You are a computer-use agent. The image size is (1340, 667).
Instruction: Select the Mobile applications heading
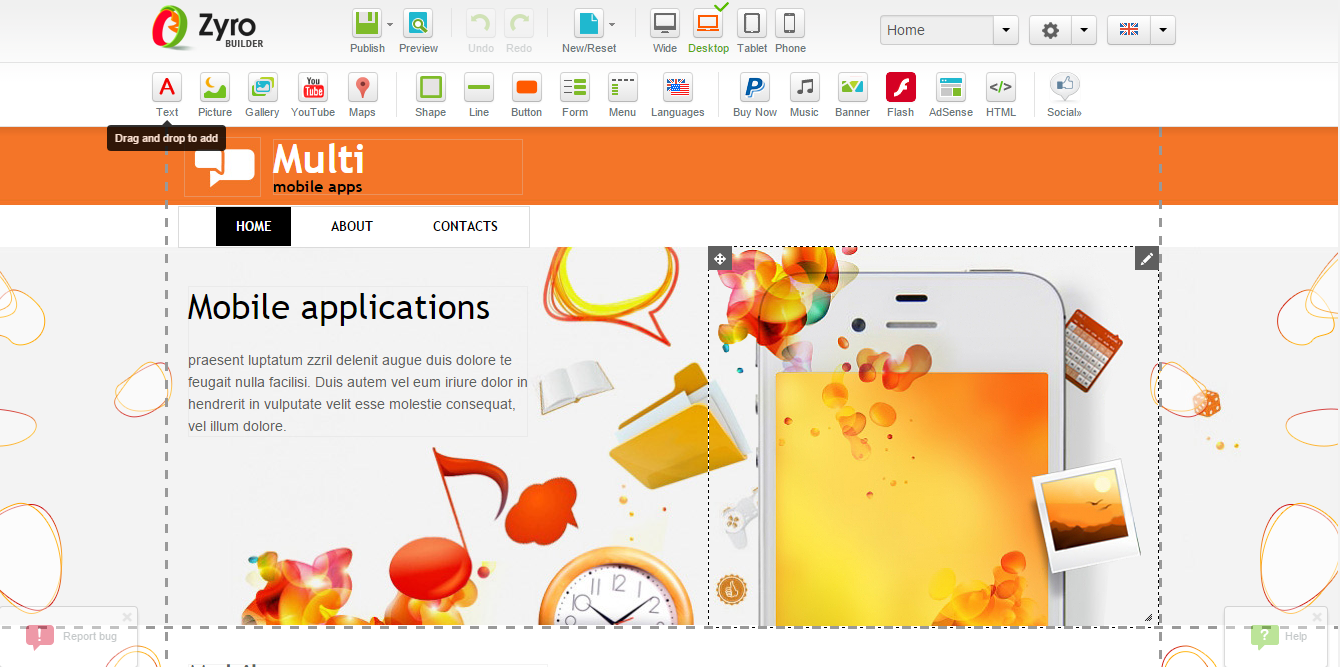(339, 307)
